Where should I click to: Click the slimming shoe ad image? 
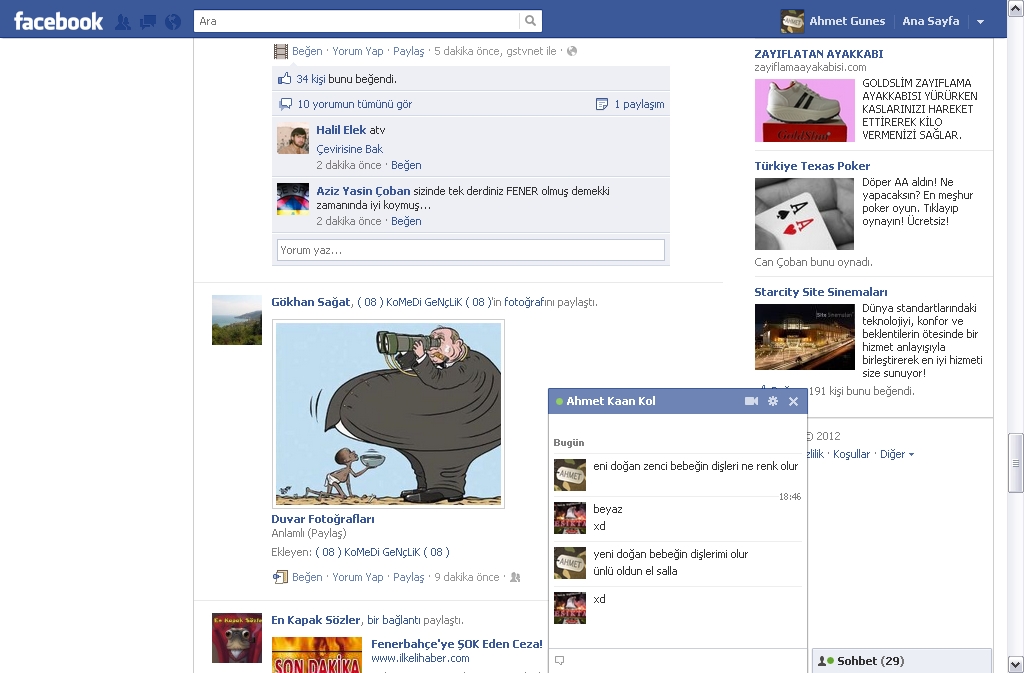pos(805,110)
